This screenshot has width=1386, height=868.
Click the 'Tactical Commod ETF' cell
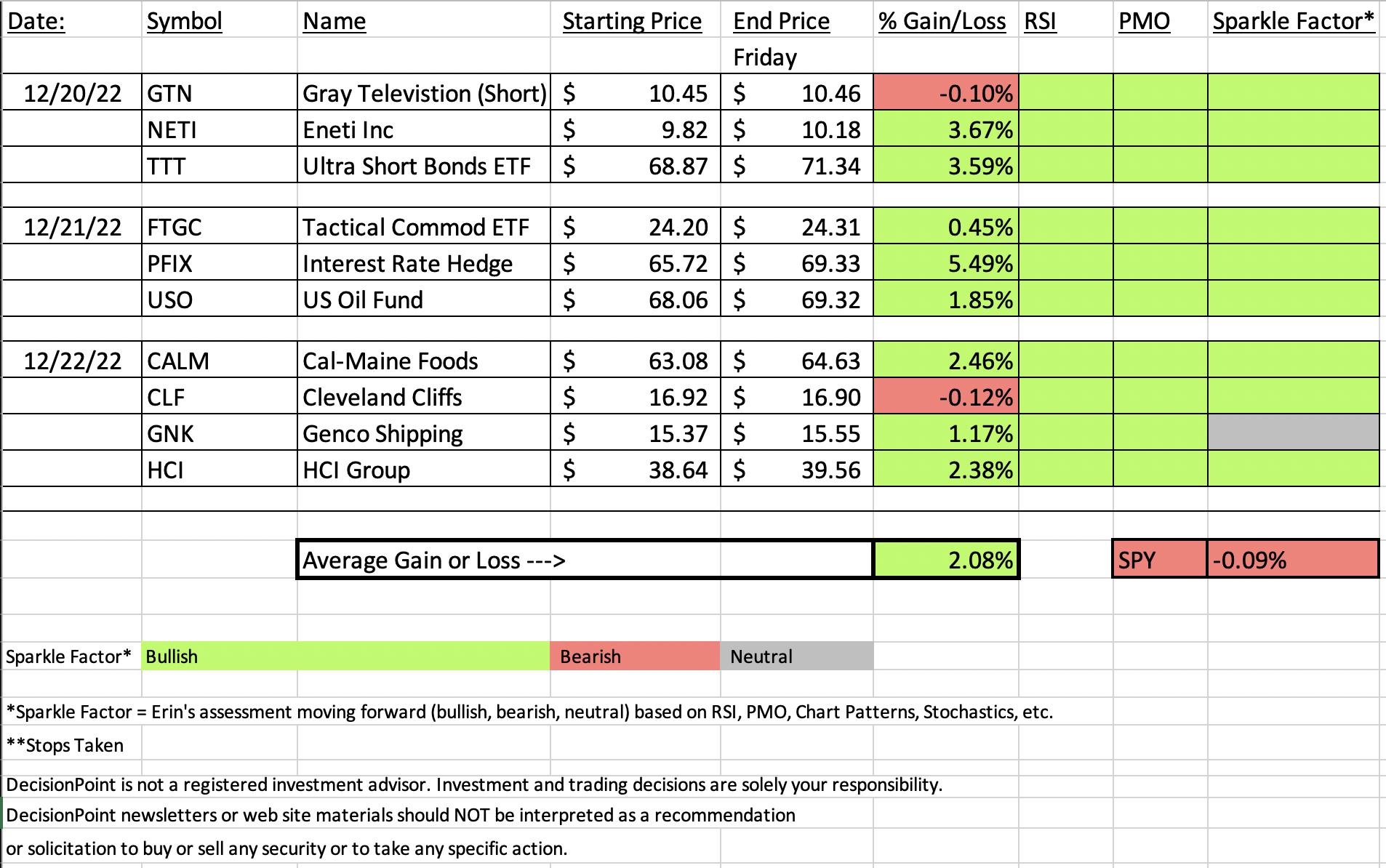(423, 227)
